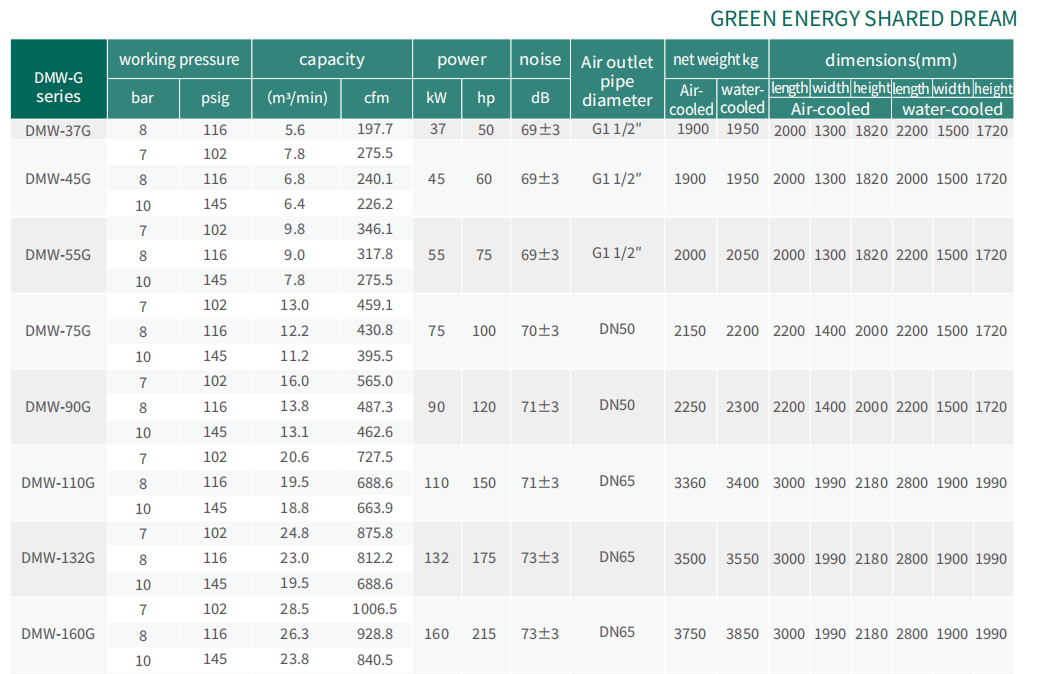Click the GREEN ENERGY SHARED DREAM title
The height and width of the screenshot is (674, 1044).
[x=863, y=18]
